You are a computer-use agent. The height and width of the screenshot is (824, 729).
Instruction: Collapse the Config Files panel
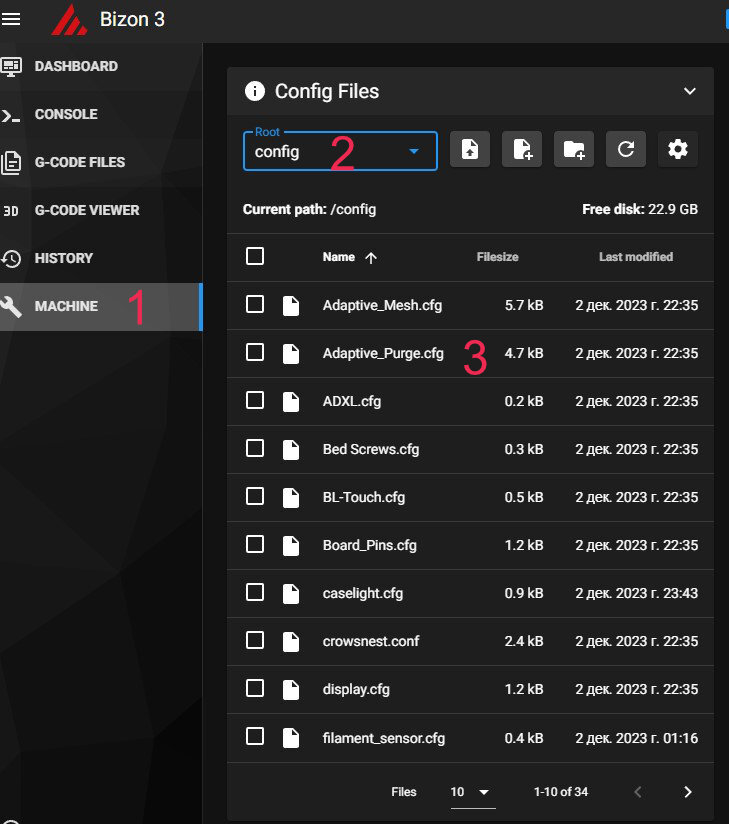pos(689,91)
